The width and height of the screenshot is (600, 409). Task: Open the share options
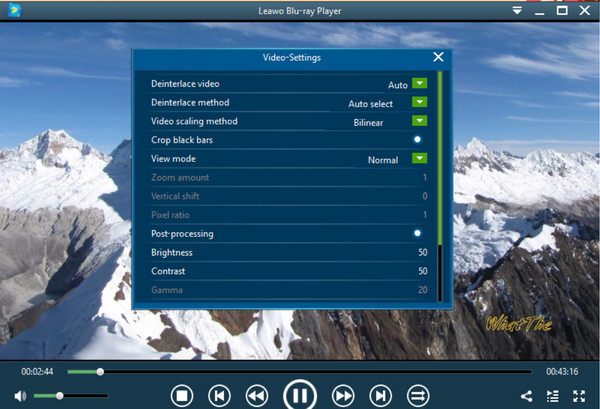[527, 396]
